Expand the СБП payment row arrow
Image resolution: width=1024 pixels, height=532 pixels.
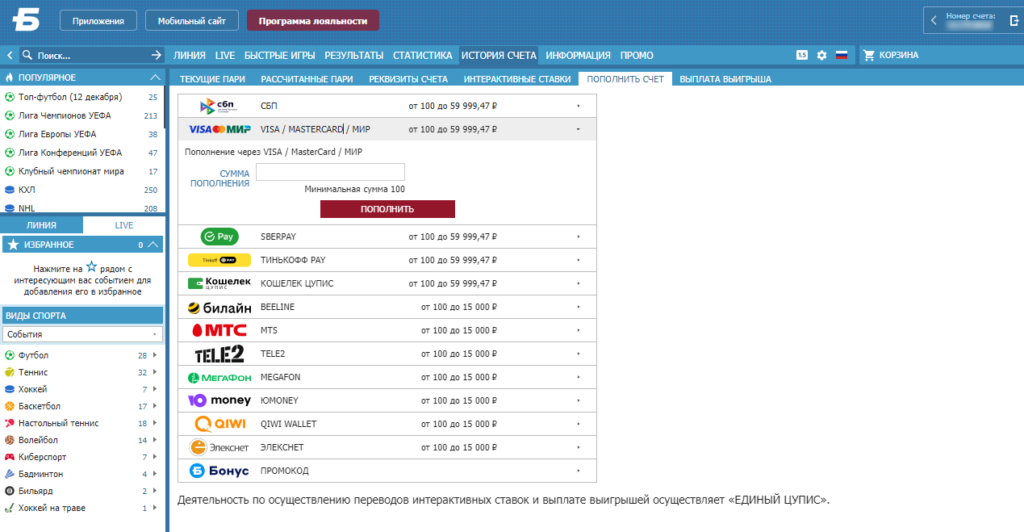pos(578,106)
